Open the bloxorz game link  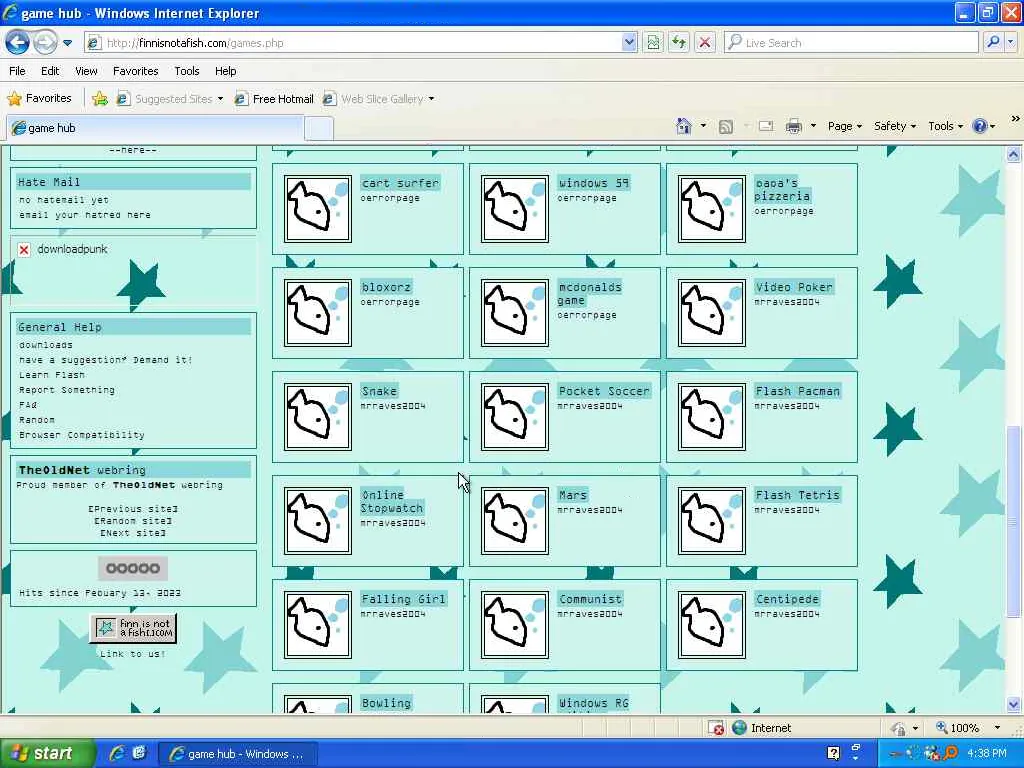386,287
